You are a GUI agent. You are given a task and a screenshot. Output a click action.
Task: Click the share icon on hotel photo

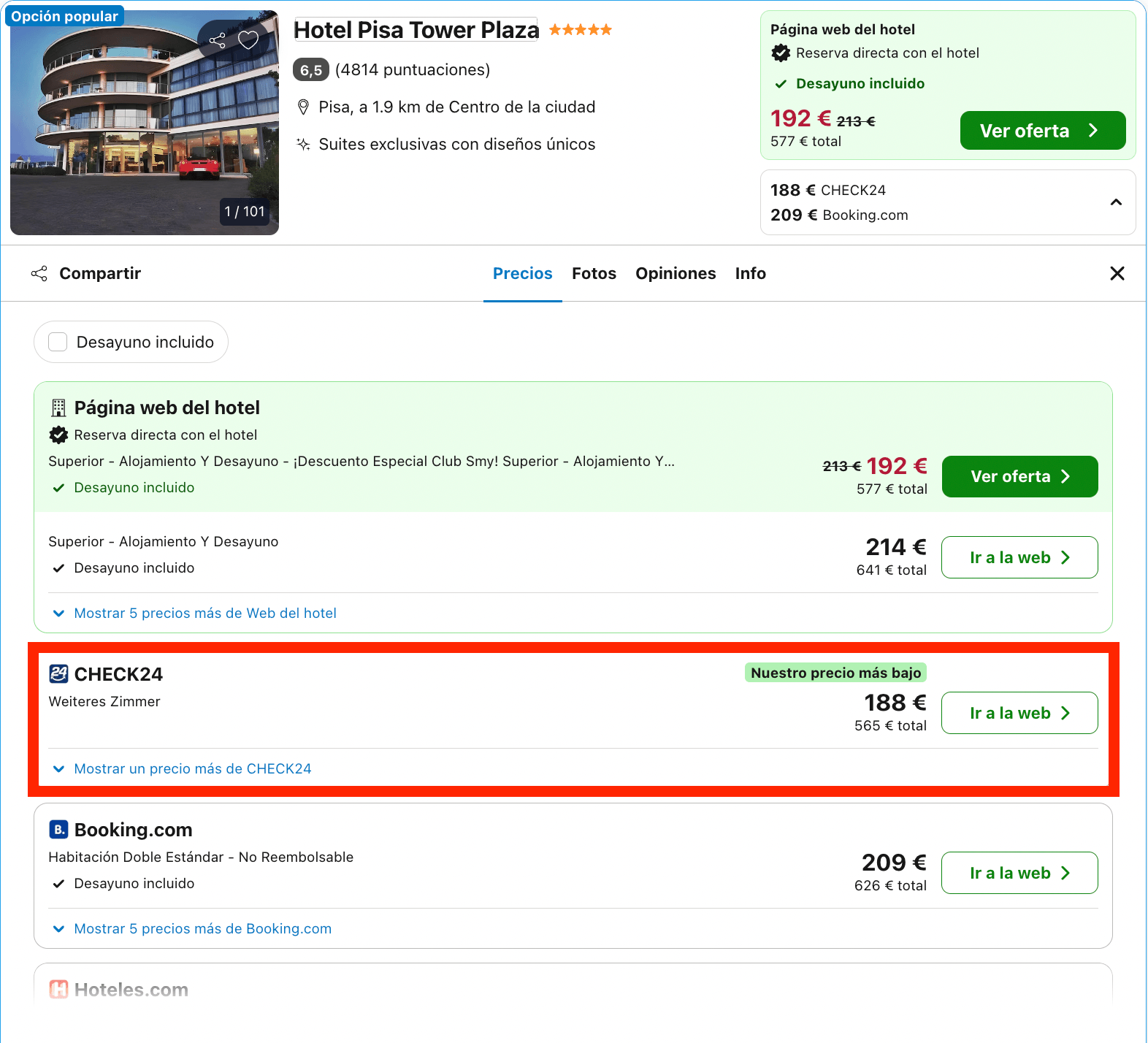click(218, 40)
